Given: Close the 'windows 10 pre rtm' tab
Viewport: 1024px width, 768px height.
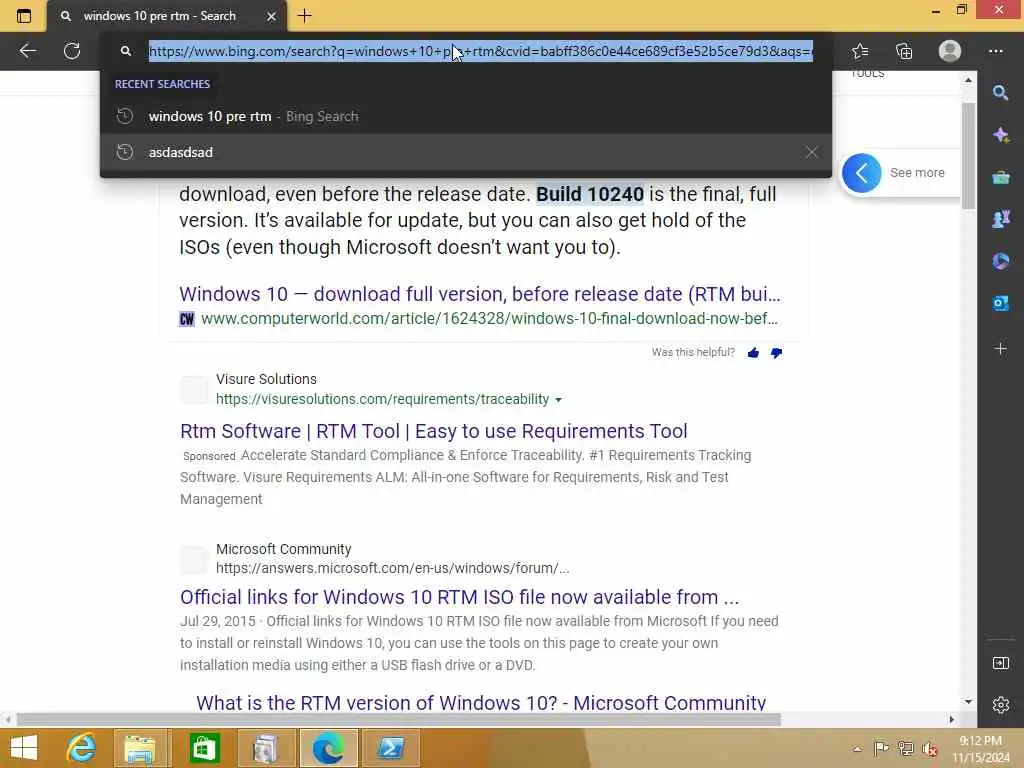Looking at the screenshot, I should click(272, 16).
